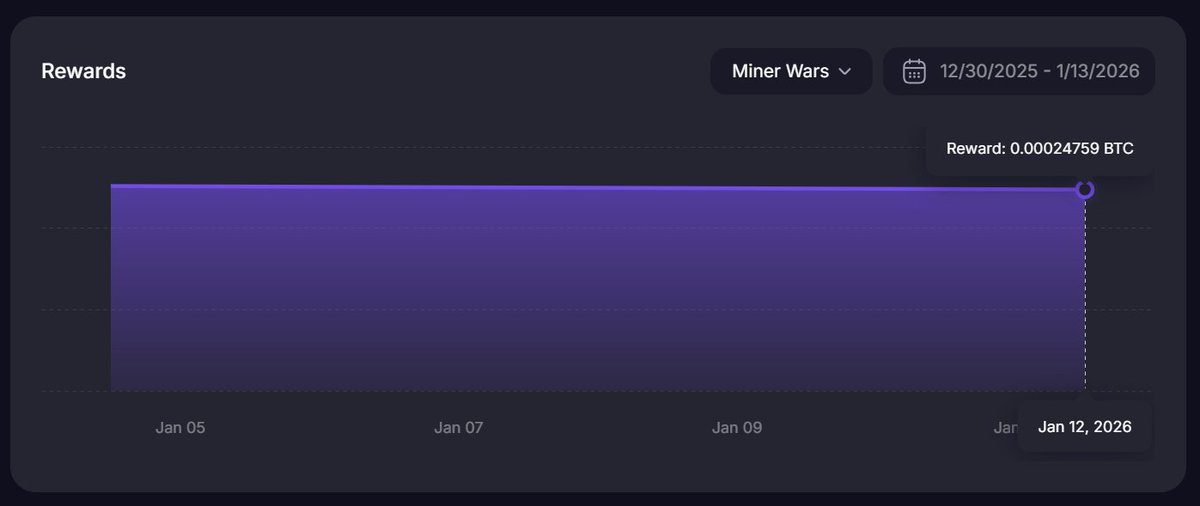1200x506 pixels.
Task: Click the Rewards heading
Action: click(x=83, y=71)
